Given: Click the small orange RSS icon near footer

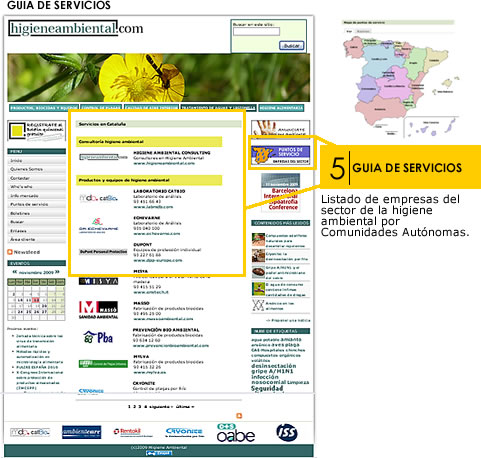Looking at the screenshot, I should coord(239,416).
